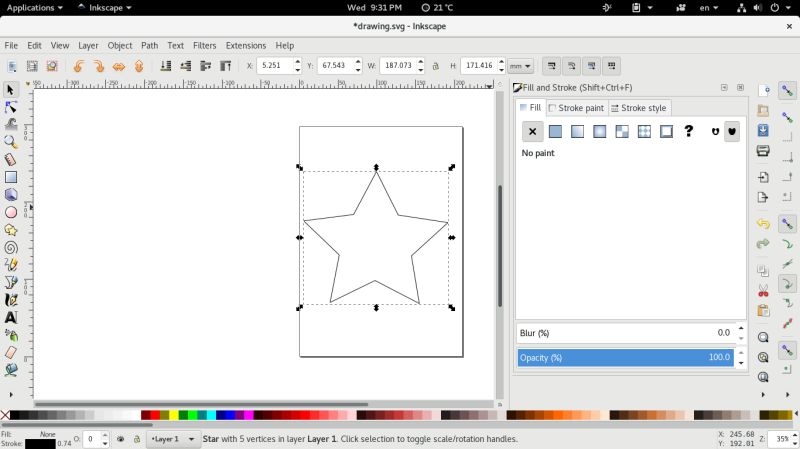The width and height of the screenshot is (800, 449).
Task: Select the Calligraphy tool
Action: click(x=10, y=300)
